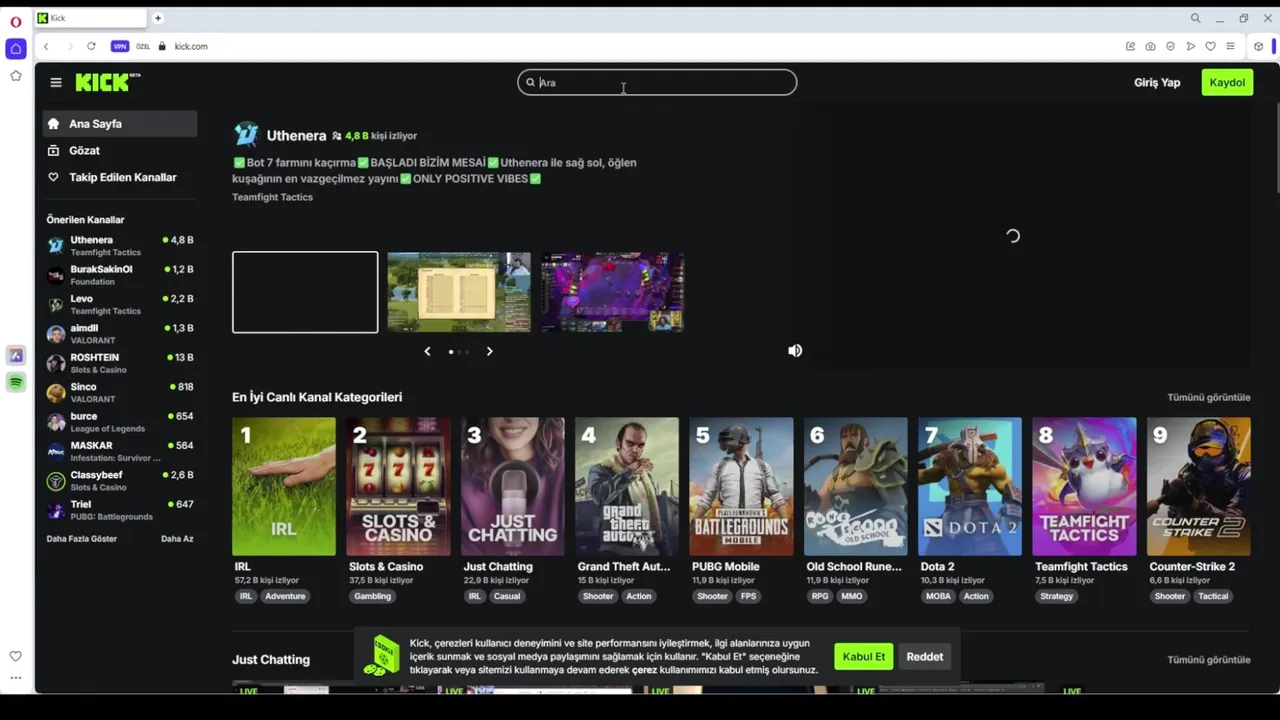Go back with browser back arrow
The image size is (1280, 720).
[46, 46]
